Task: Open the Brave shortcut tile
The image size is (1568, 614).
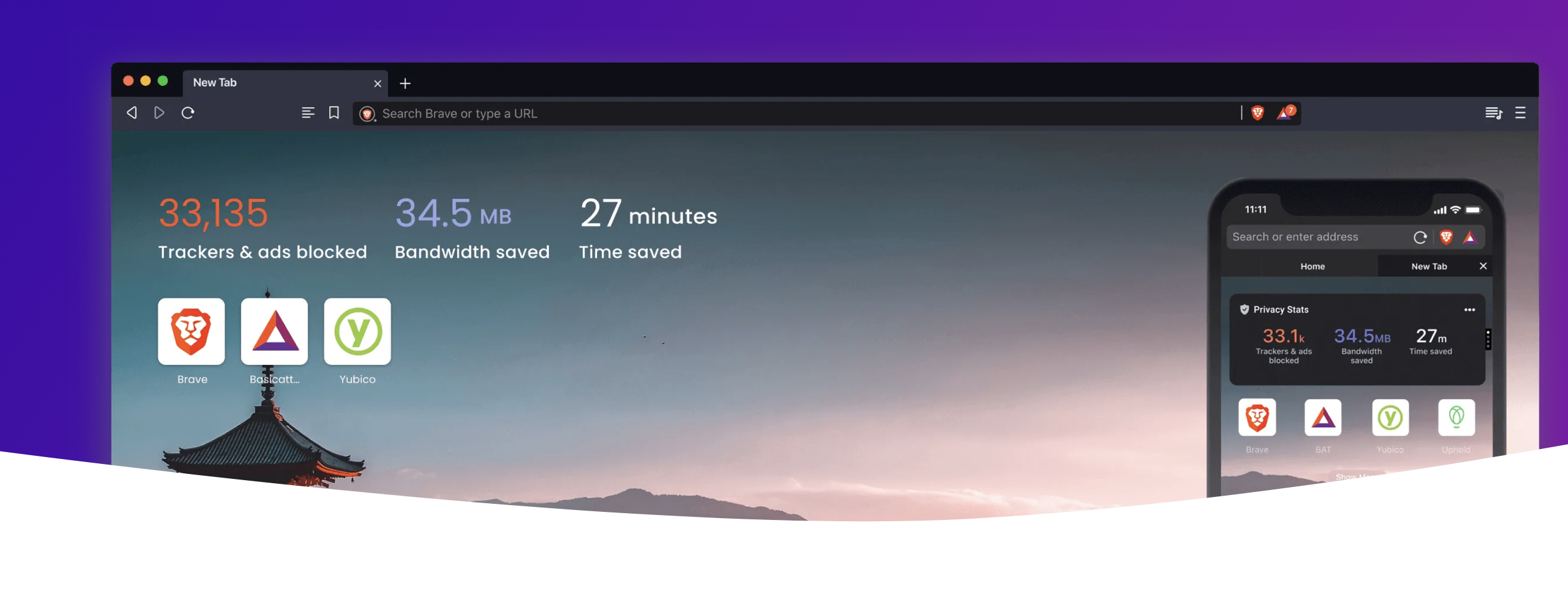Action: point(191,331)
